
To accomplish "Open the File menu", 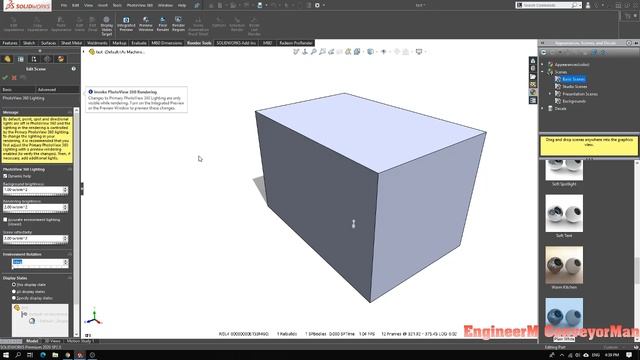I will [64, 5].
